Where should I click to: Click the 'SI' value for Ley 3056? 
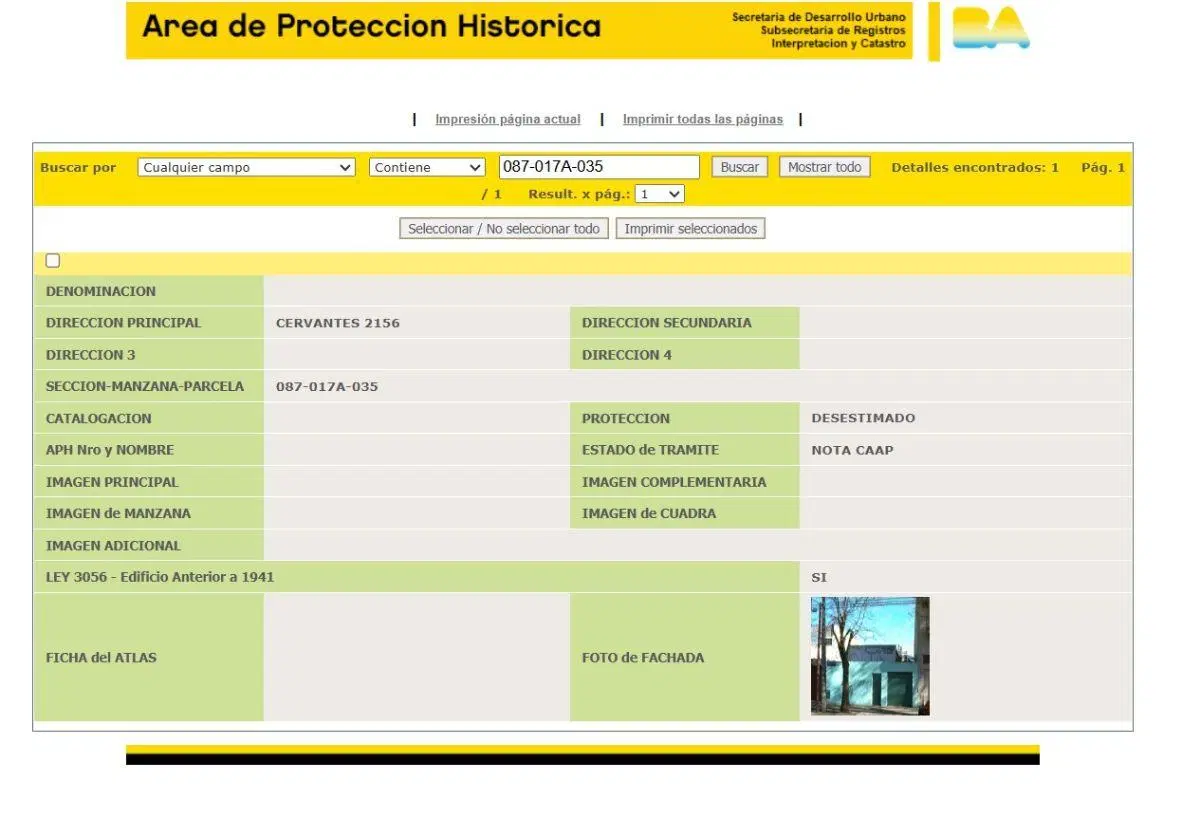[820, 577]
